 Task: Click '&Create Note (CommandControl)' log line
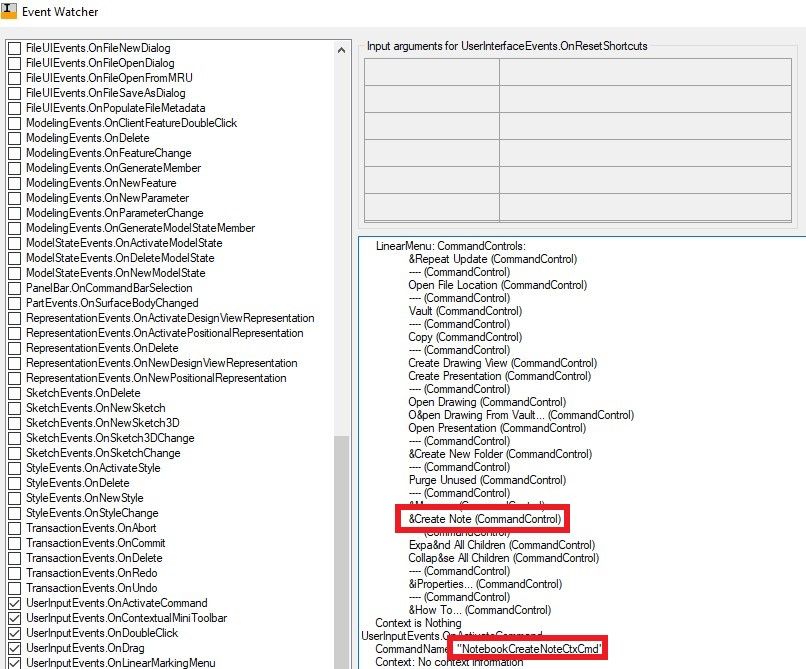(x=484, y=519)
